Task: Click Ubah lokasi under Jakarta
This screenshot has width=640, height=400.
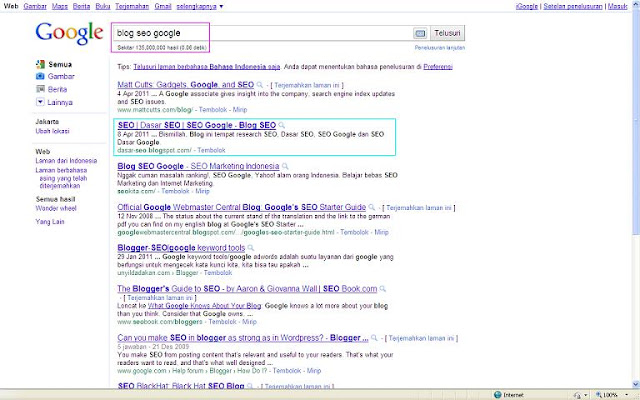Action: 52,131
